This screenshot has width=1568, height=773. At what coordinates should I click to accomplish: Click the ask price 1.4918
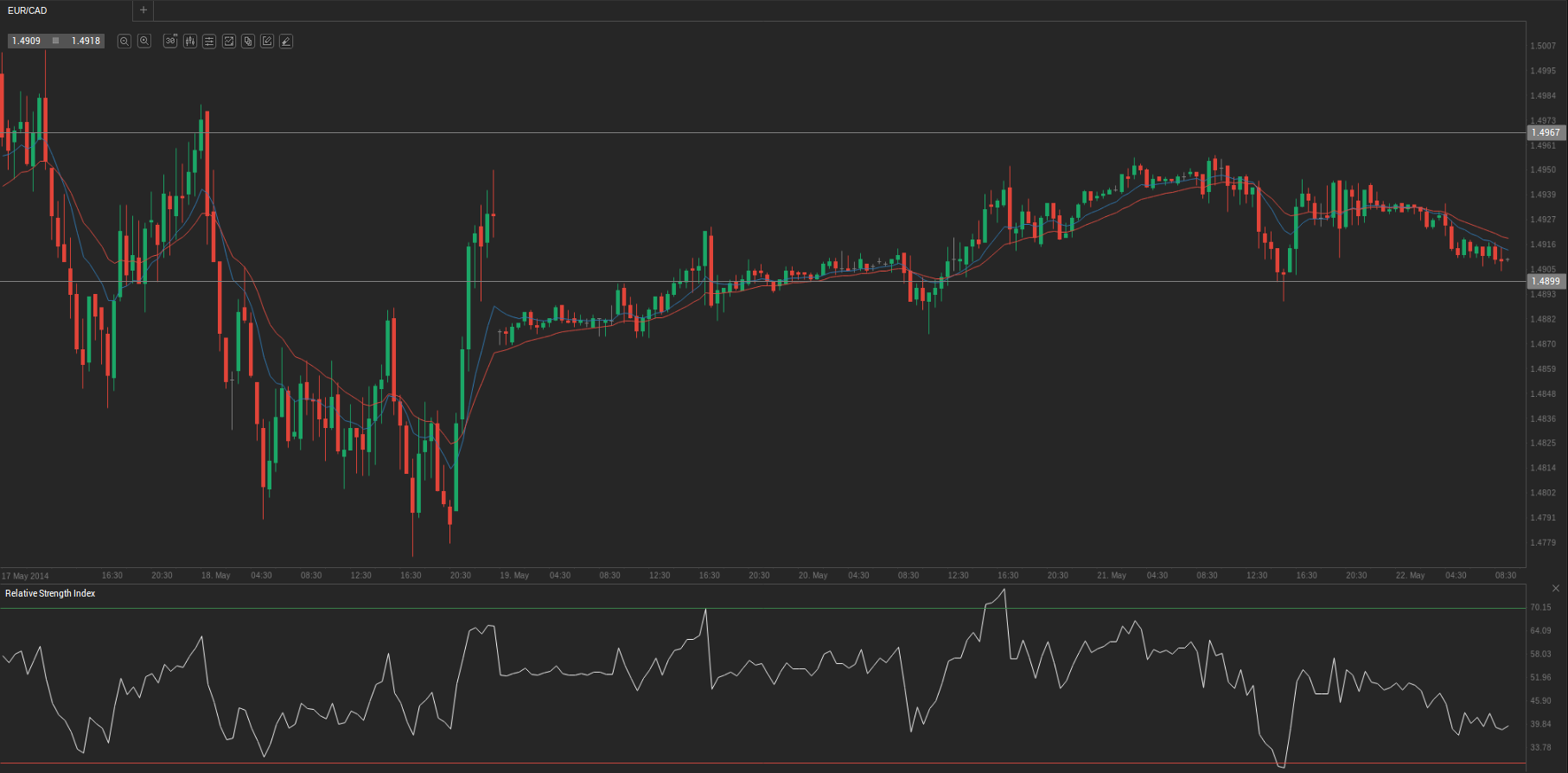[86, 41]
